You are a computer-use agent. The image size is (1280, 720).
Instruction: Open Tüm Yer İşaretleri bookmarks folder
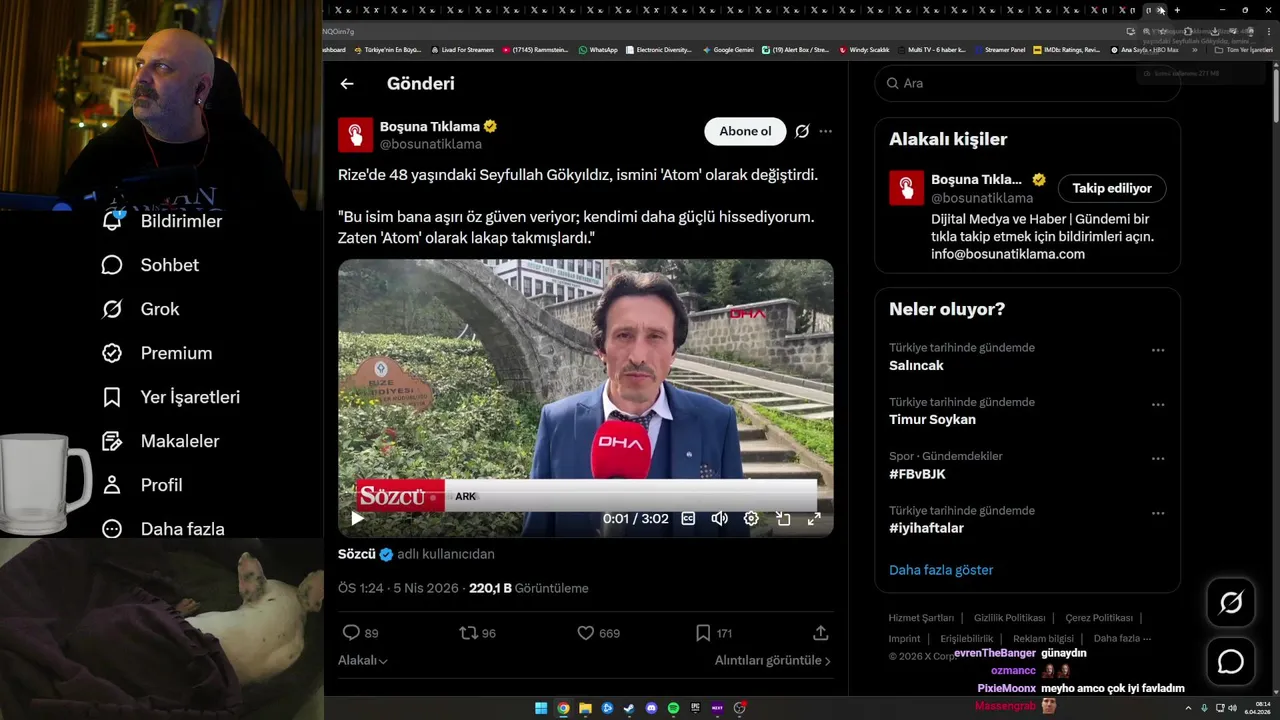[x=1243, y=50]
